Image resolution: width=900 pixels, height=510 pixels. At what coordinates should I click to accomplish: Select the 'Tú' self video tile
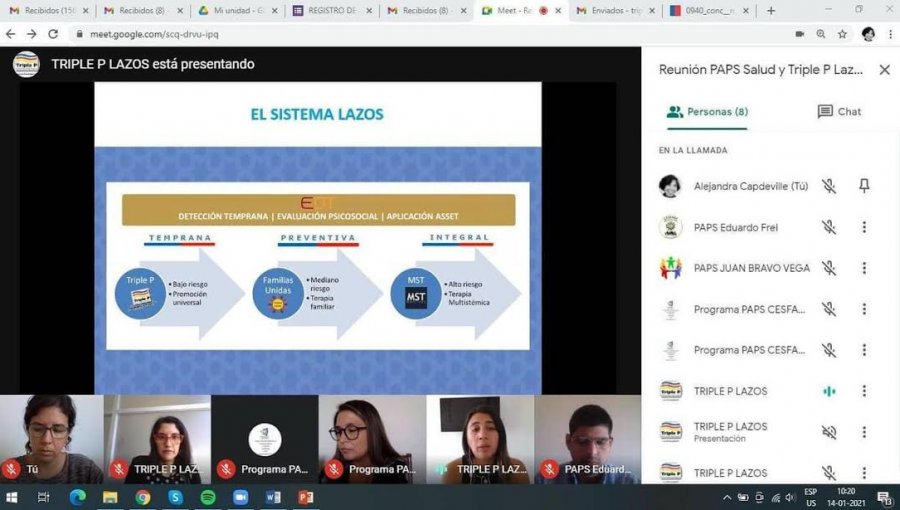[52, 439]
